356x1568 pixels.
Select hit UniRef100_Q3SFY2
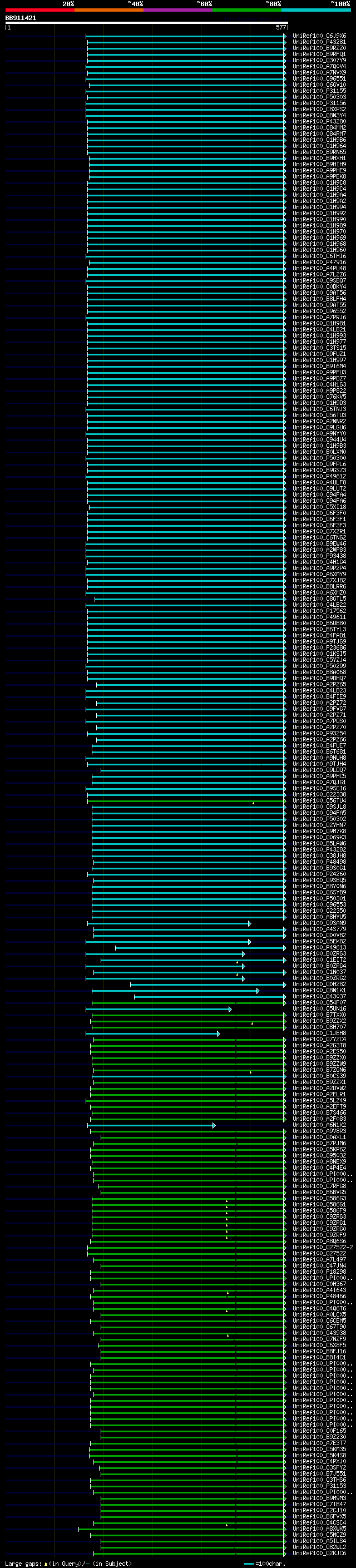tap(319, 1468)
